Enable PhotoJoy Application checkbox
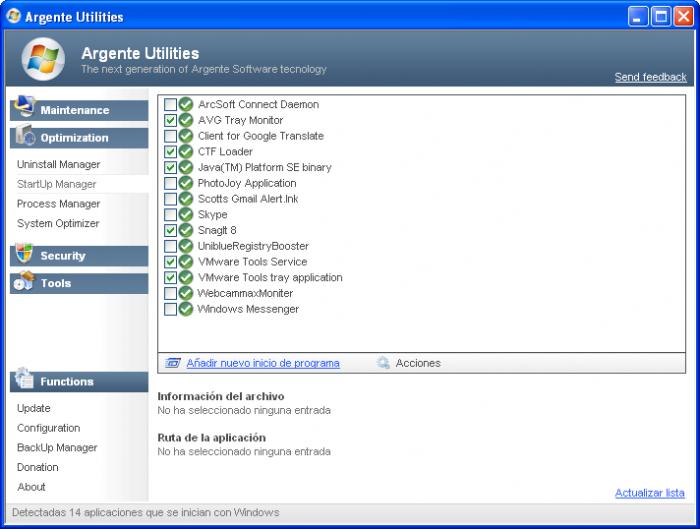 pos(170,183)
